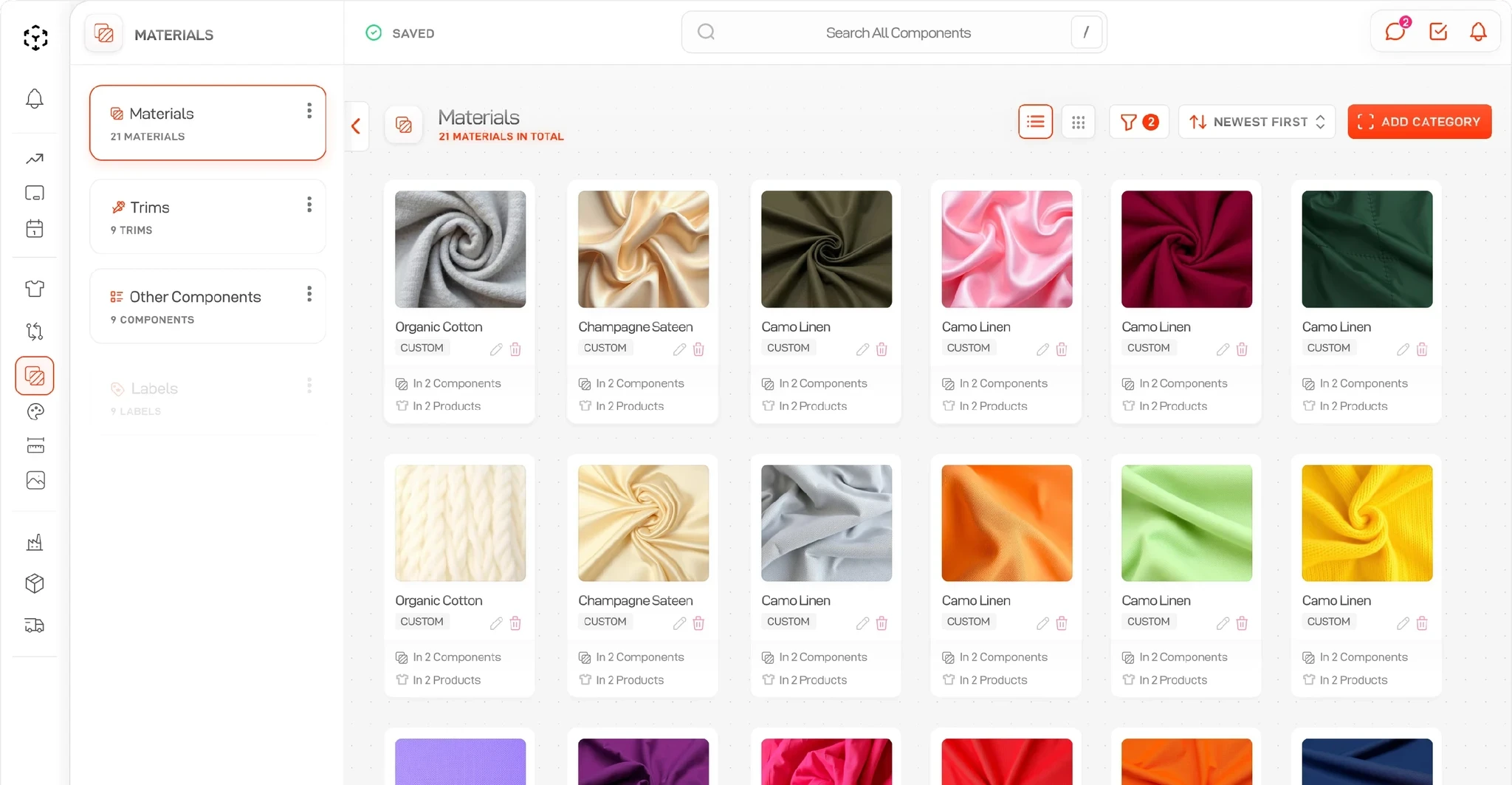Click the Search All Components field

tap(894, 32)
